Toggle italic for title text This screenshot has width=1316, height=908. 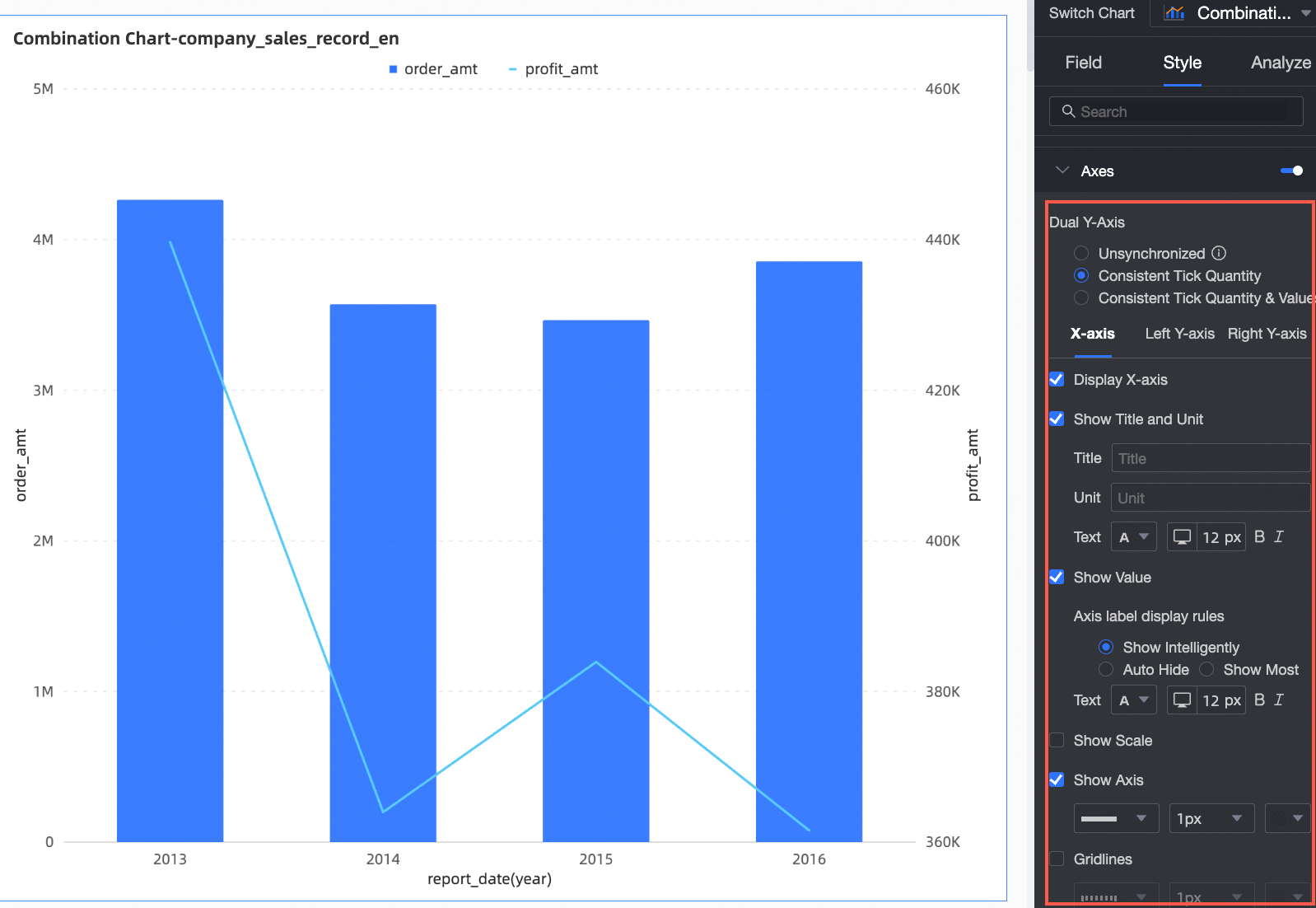click(x=1279, y=537)
